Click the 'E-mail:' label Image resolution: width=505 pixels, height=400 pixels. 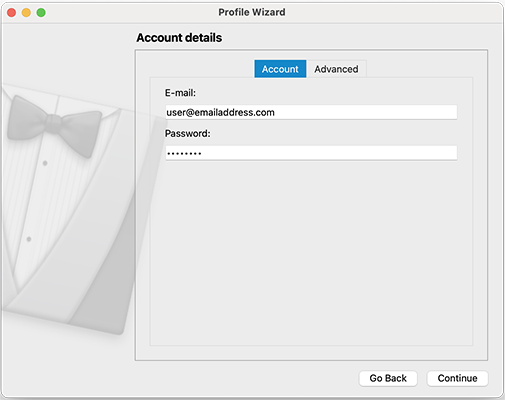click(x=180, y=93)
